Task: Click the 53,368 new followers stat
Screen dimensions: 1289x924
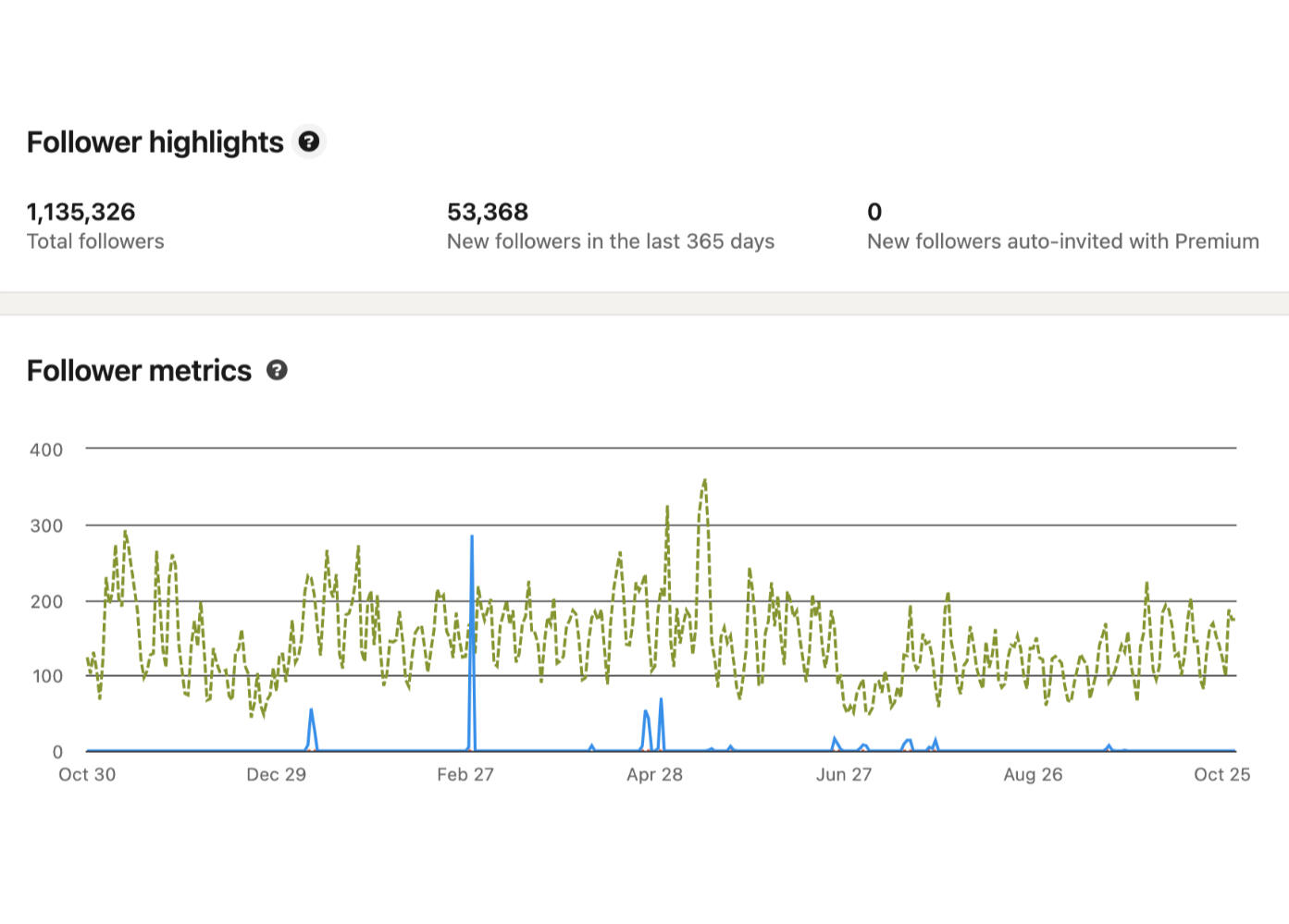Action: tap(488, 212)
